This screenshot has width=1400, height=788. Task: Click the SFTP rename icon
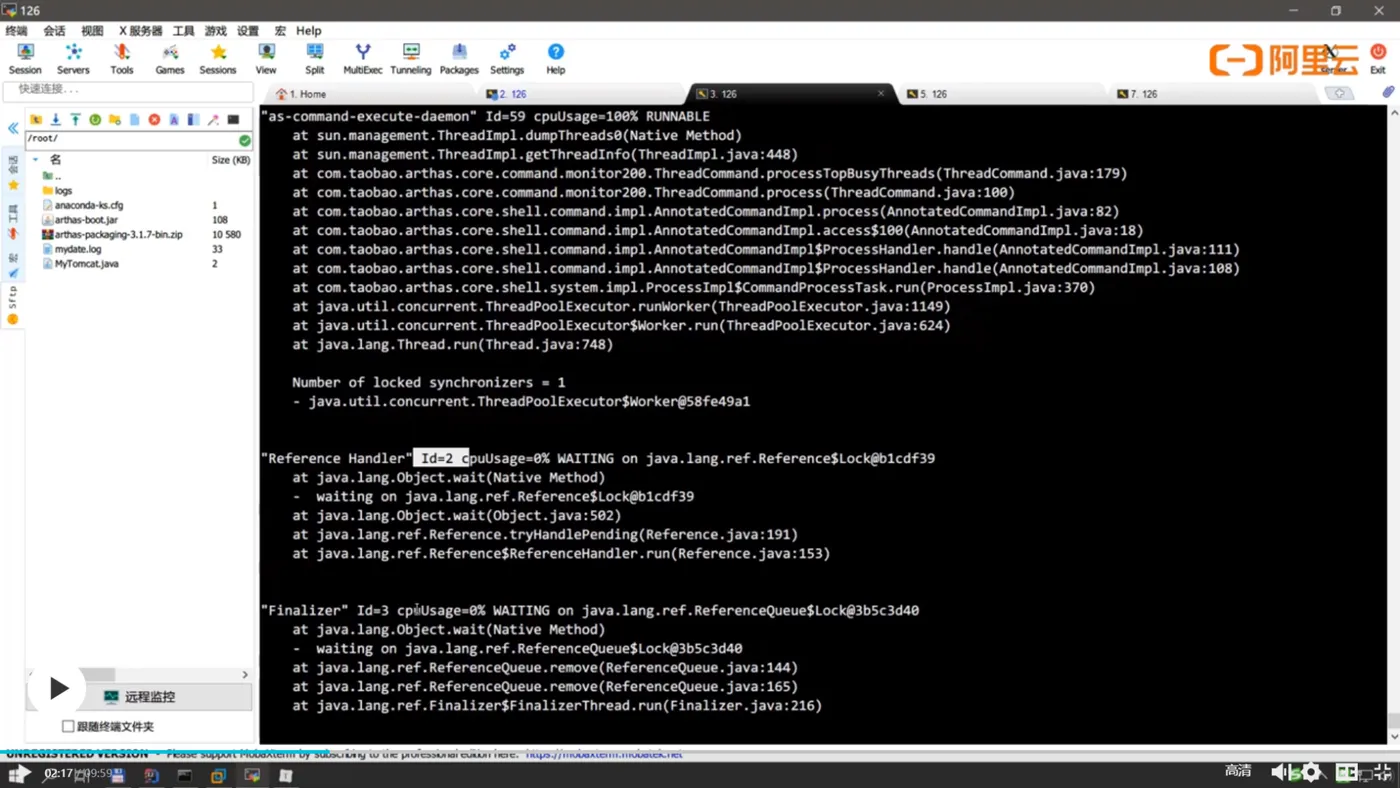click(174, 120)
